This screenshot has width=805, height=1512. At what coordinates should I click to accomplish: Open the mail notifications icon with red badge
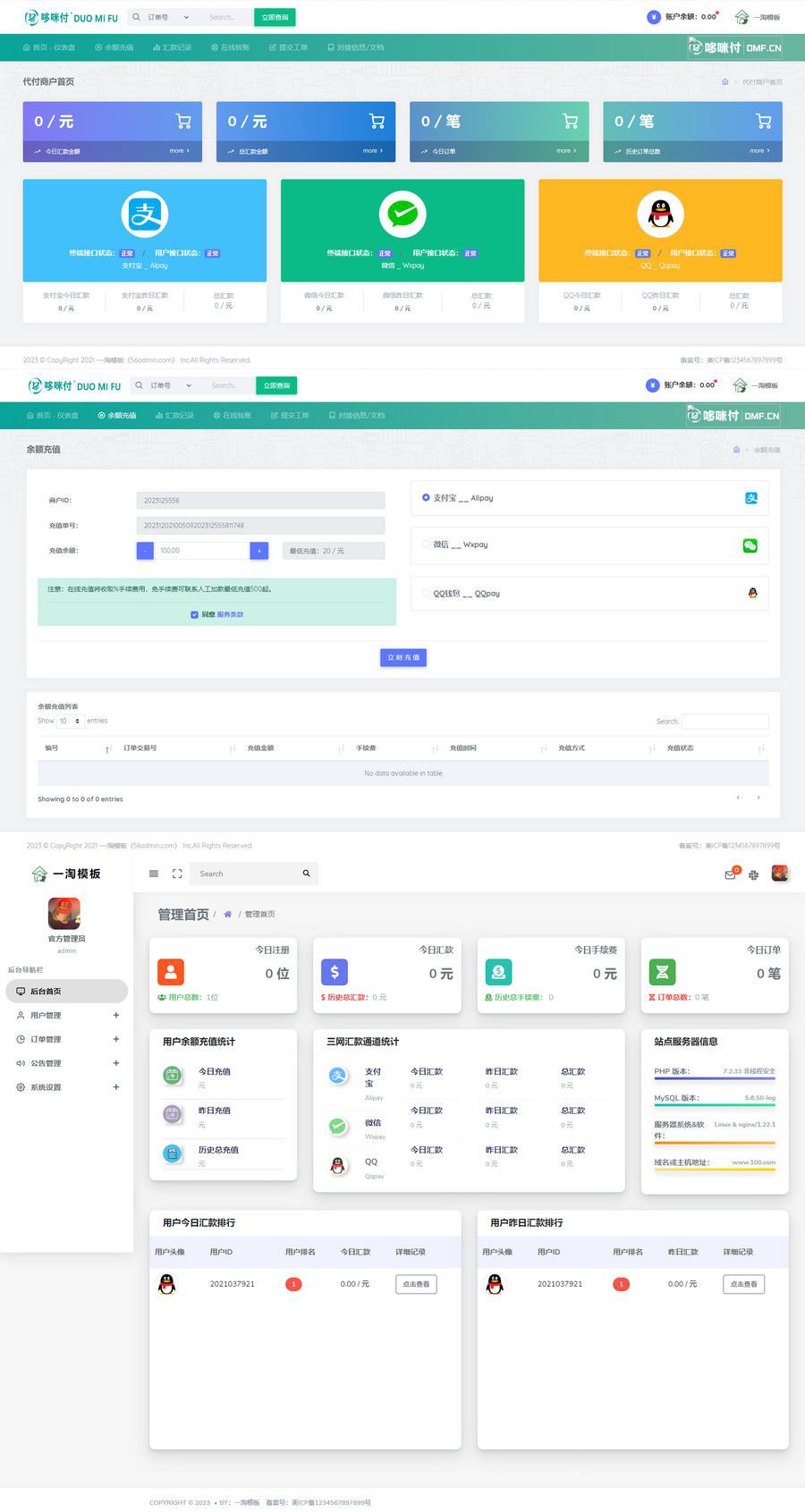(731, 874)
